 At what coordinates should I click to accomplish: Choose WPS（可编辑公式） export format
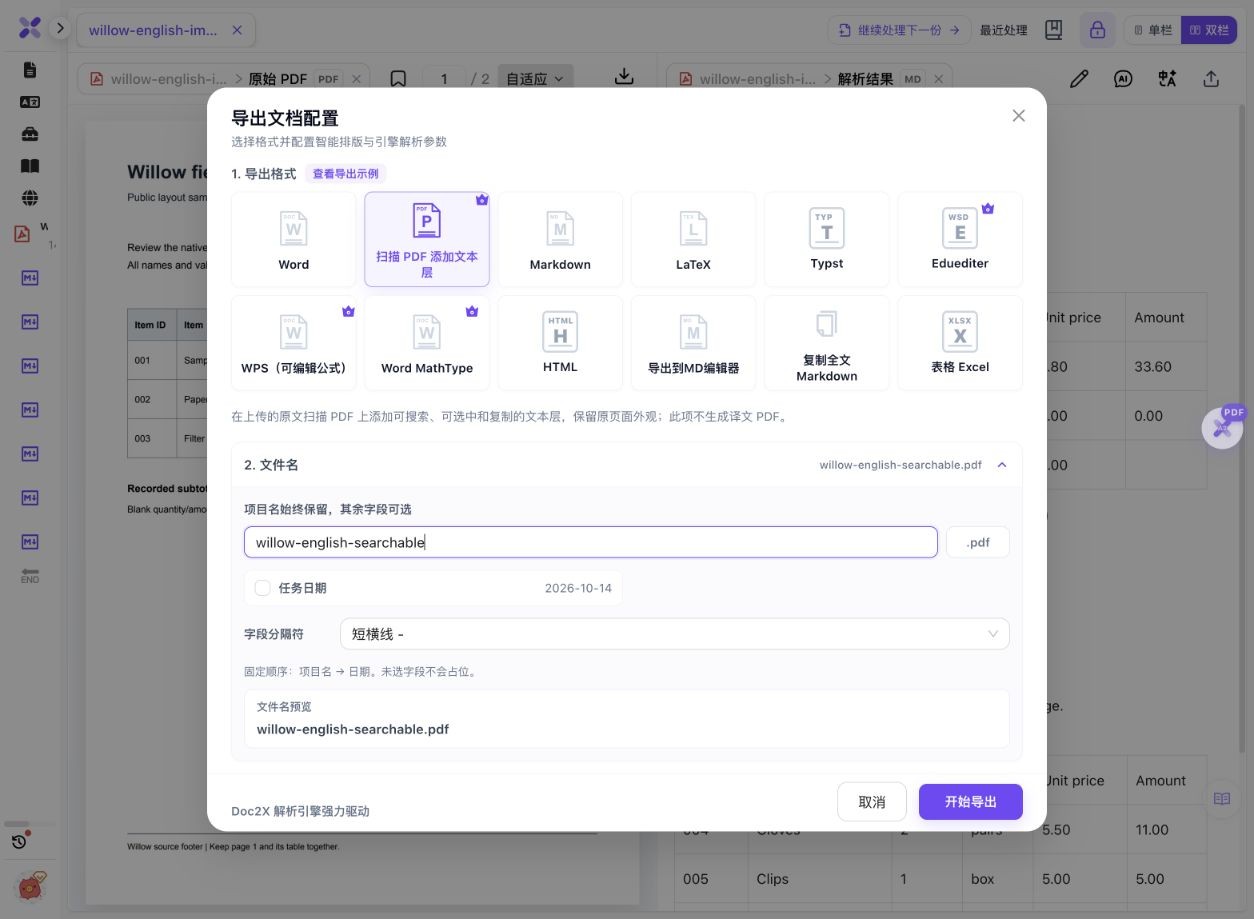tap(294, 343)
